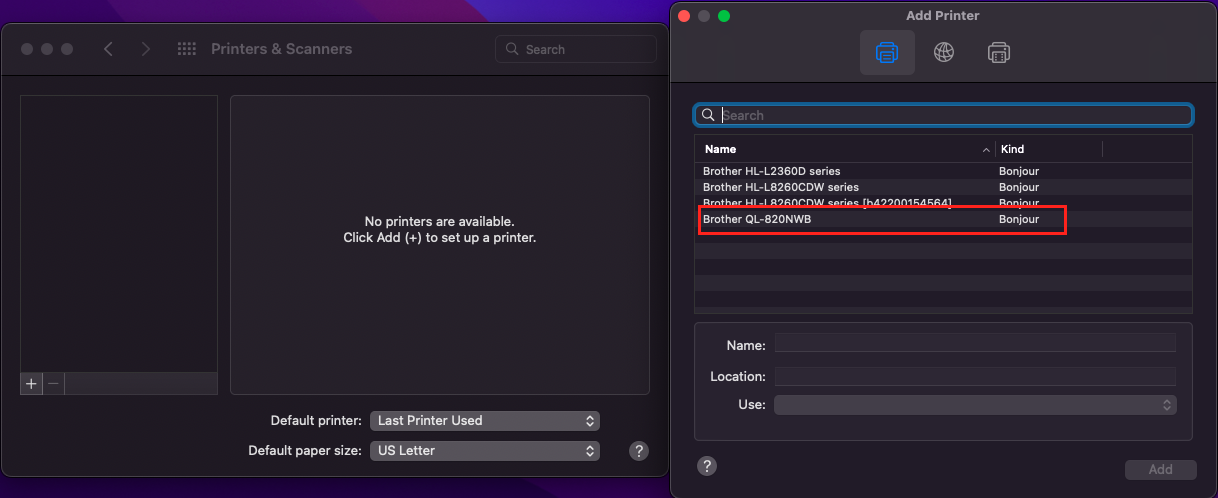Go forward in System Preferences
1218x498 pixels.
click(x=146, y=49)
